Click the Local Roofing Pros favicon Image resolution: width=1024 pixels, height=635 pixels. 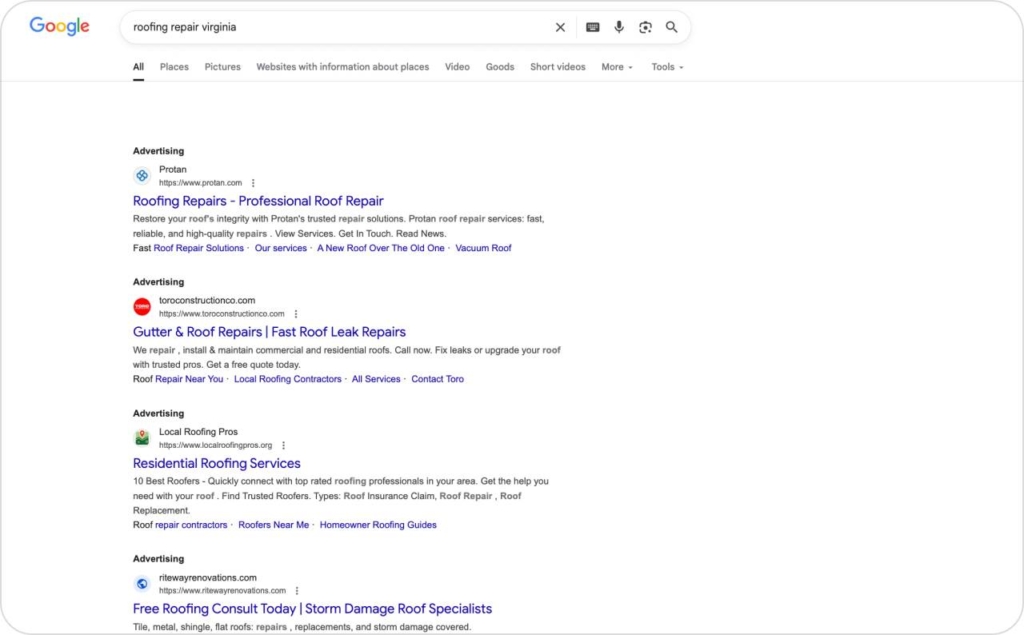(142, 438)
